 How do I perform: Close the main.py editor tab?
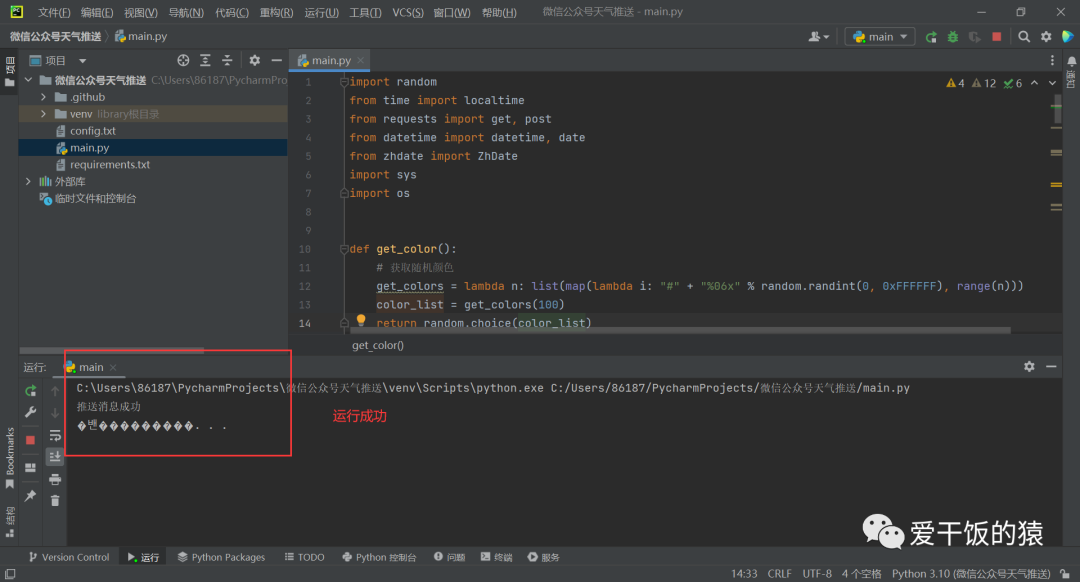tap(360, 61)
